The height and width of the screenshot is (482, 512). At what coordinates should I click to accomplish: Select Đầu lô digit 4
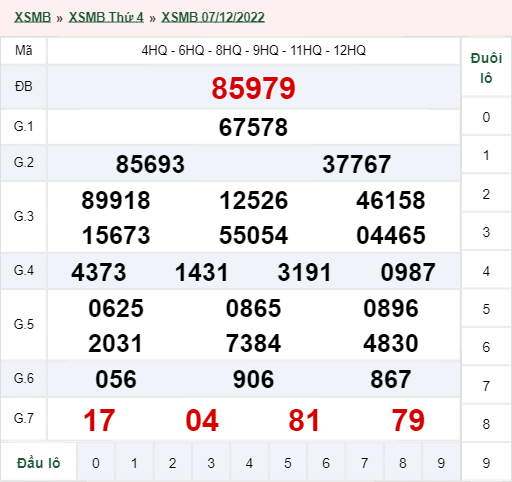tap(249, 463)
